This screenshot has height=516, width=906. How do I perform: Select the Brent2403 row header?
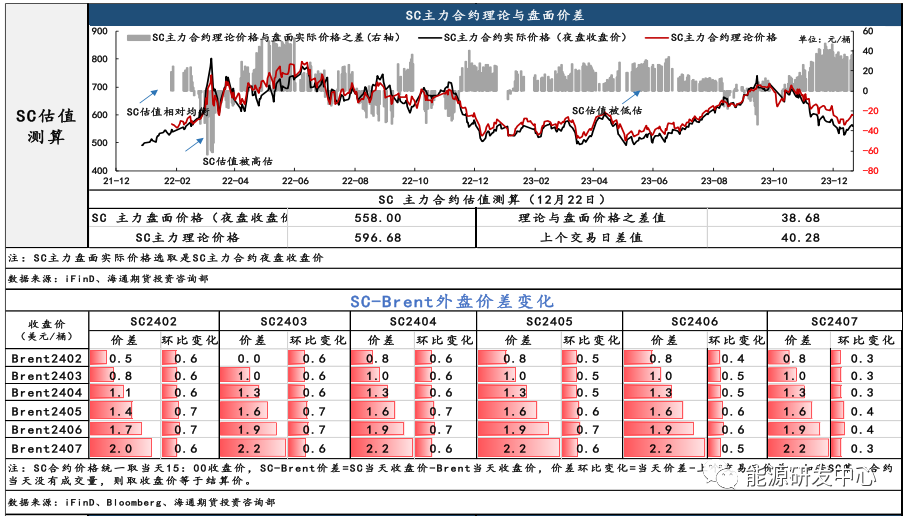click(47, 376)
